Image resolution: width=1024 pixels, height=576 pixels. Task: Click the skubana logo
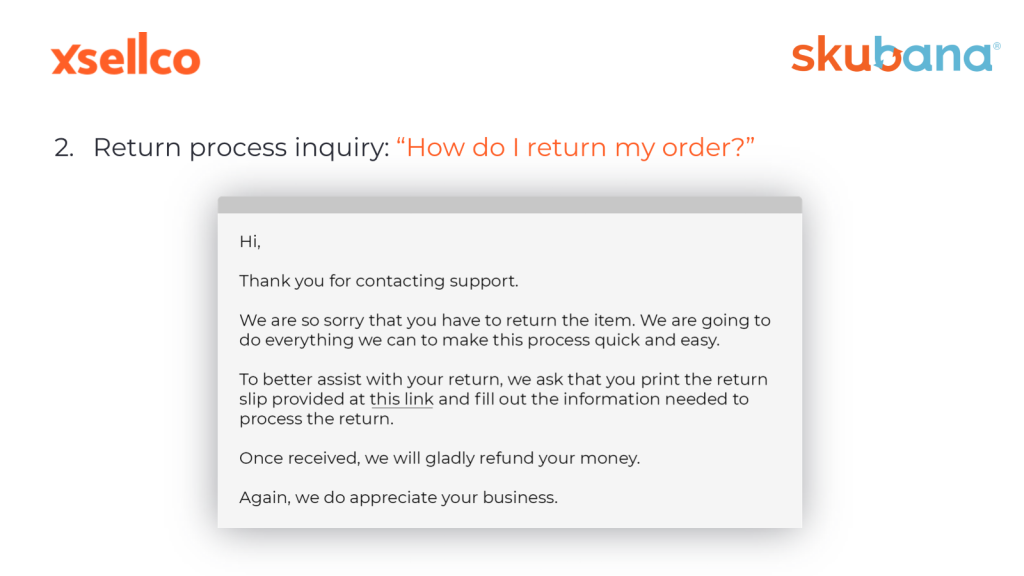point(895,54)
